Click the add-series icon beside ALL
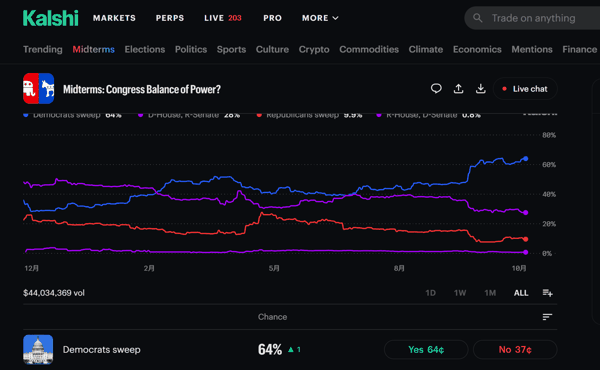The image size is (600, 370). [x=548, y=293]
